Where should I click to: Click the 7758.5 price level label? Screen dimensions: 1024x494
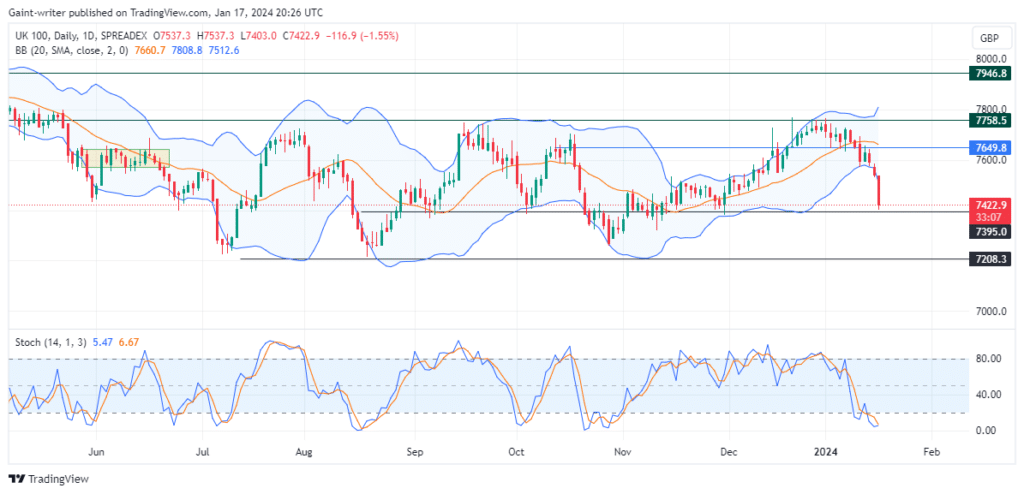click(990, 120)
